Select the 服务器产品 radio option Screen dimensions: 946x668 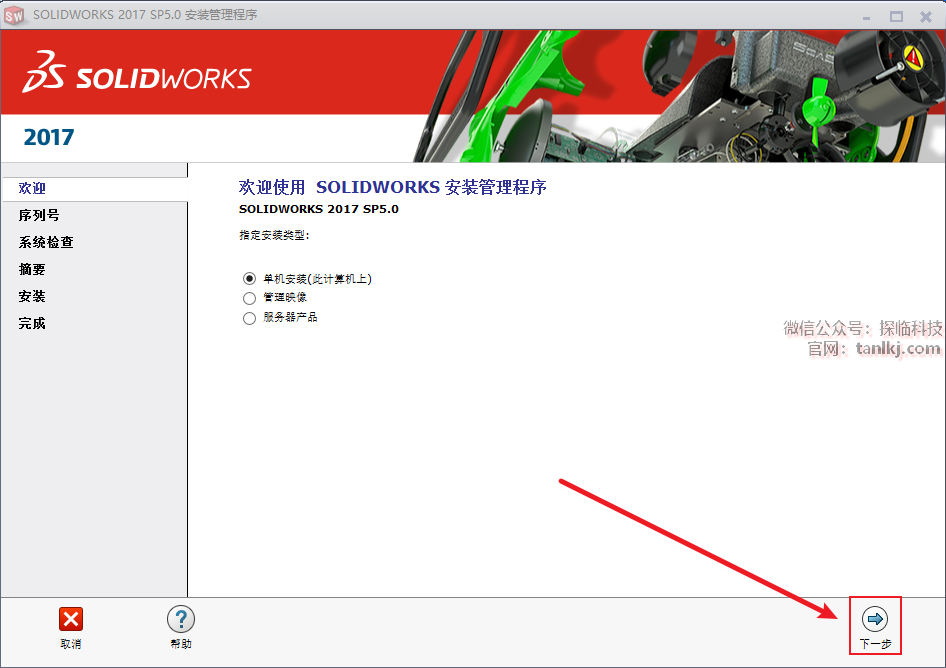pos(250,318)
